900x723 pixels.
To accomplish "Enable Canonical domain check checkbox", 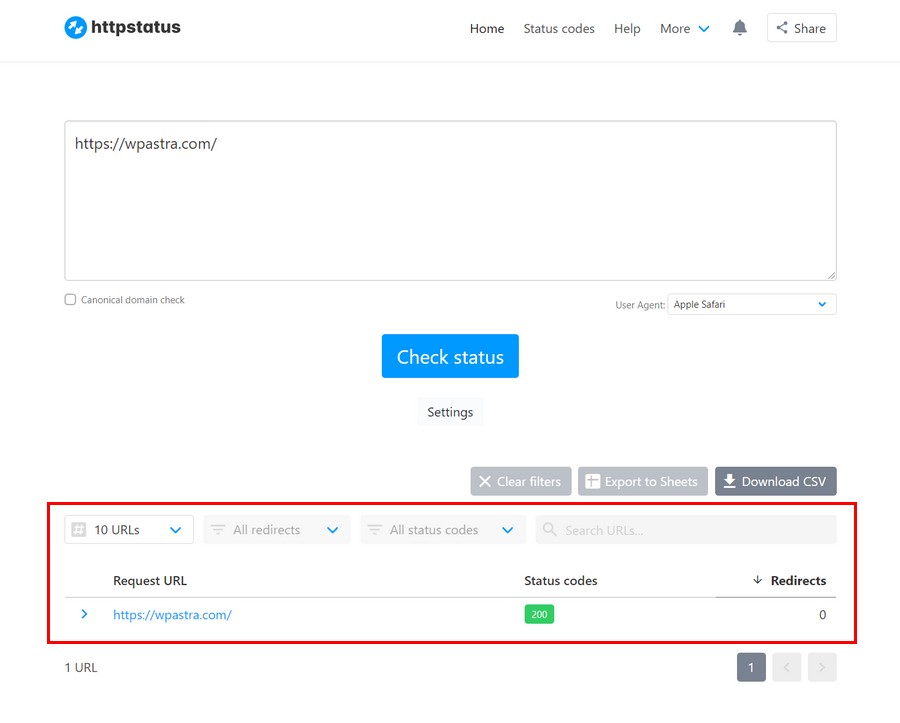I will 70,300.
